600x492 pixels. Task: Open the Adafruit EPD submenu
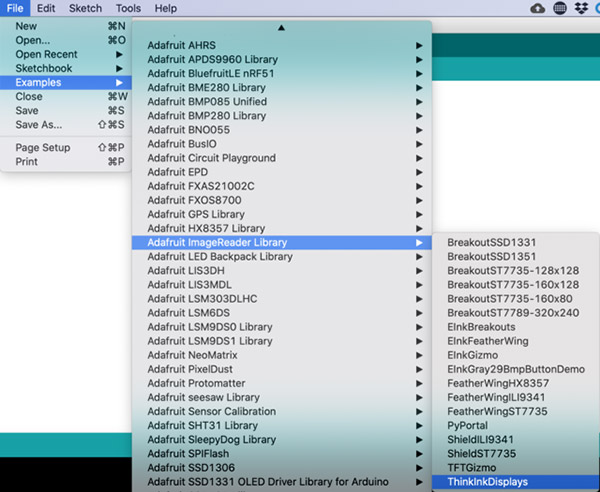point(282,172)
